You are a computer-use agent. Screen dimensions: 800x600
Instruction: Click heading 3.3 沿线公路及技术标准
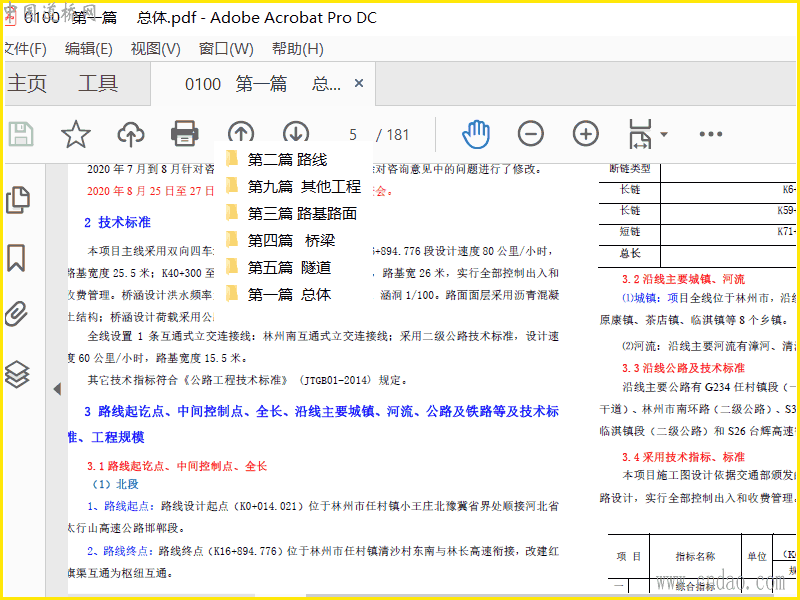pos(683,368)
